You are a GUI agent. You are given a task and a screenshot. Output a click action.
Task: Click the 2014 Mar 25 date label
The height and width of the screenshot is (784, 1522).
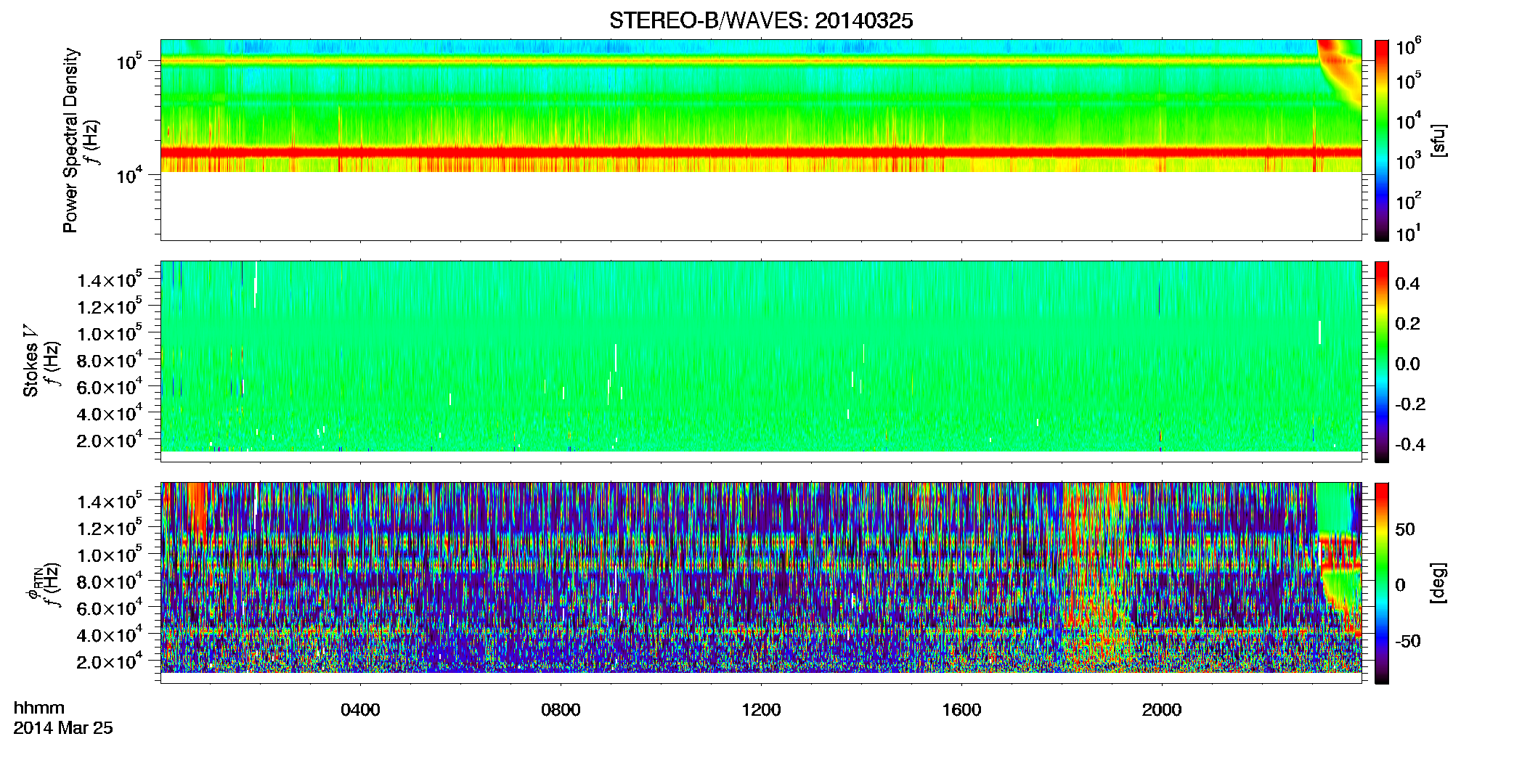tap(63, 728)
